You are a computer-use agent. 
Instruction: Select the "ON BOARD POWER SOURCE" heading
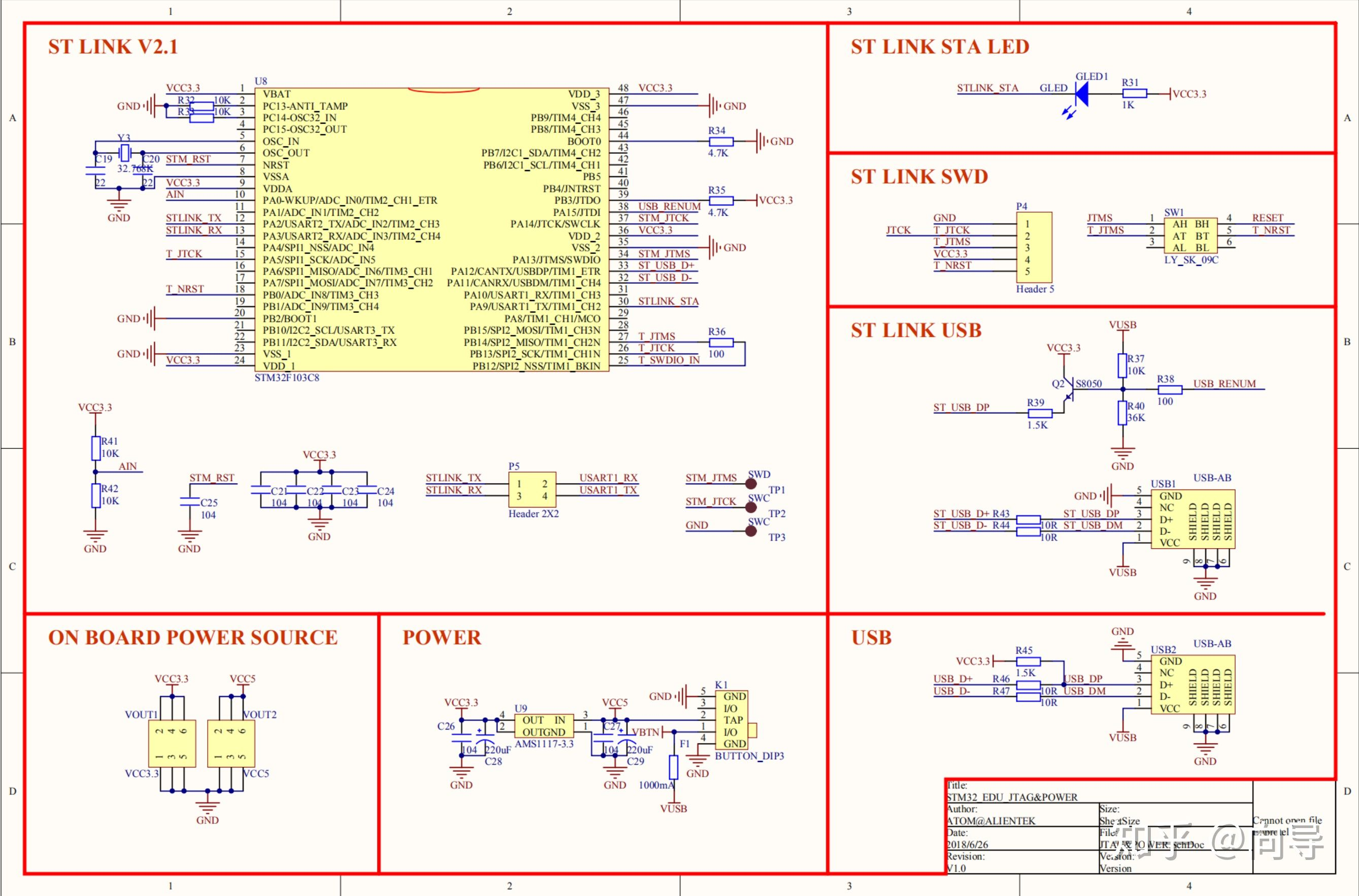[x=192, y=638]
